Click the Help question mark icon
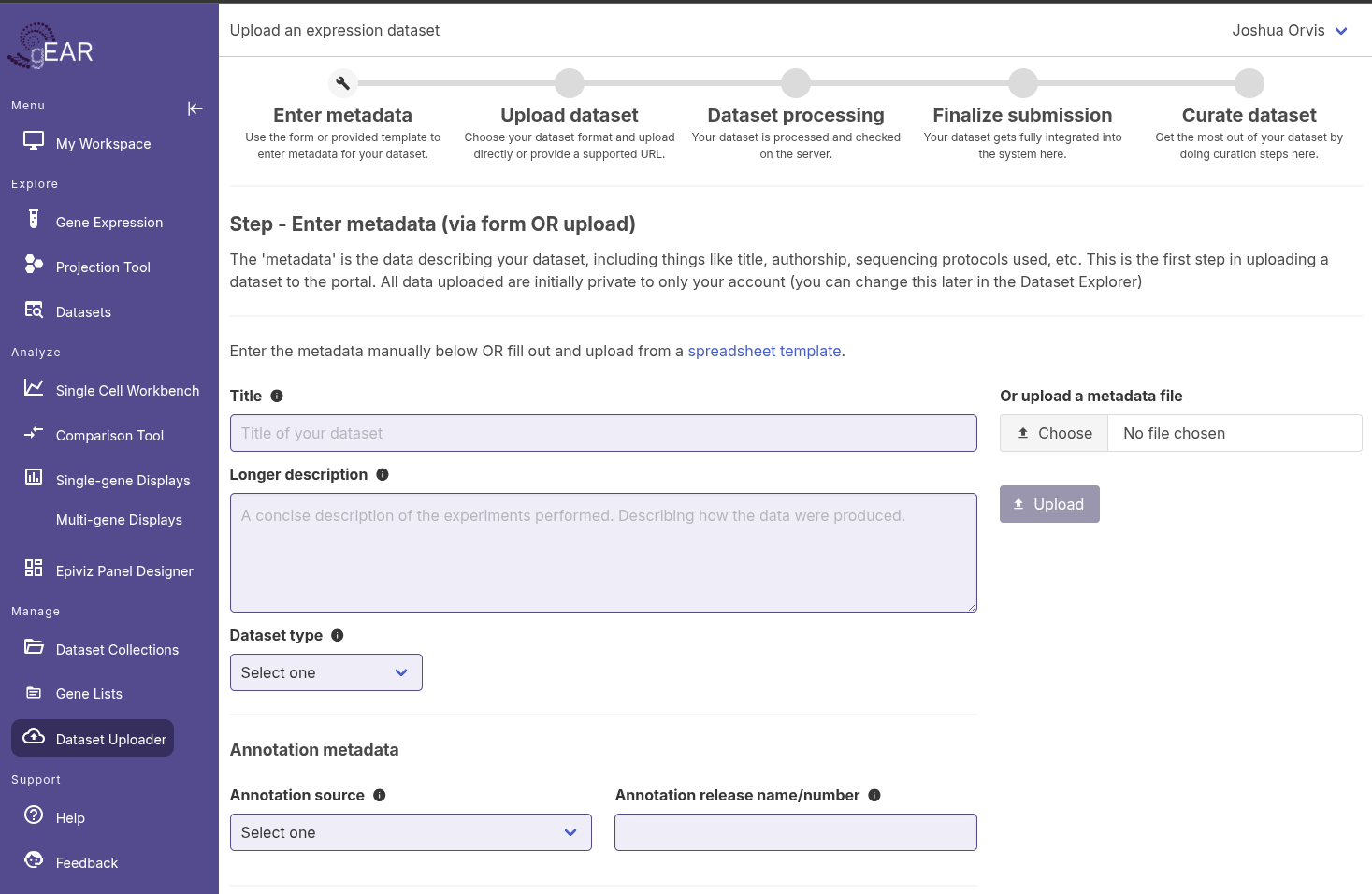 coord(34,815)
